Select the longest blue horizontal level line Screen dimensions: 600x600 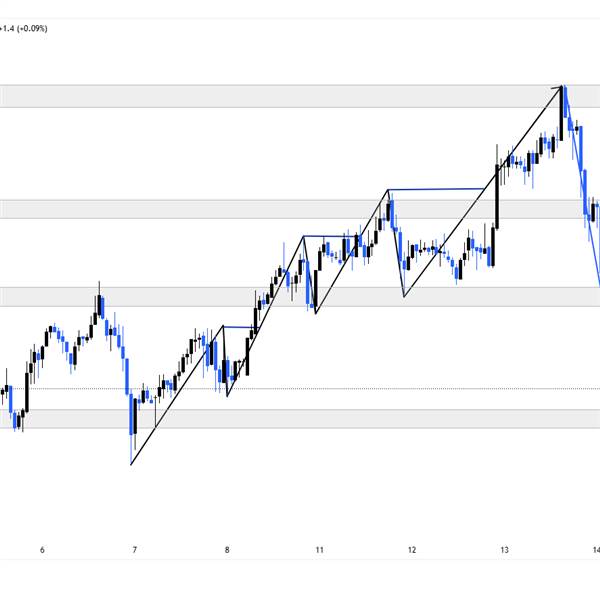[x=440, y=188]
